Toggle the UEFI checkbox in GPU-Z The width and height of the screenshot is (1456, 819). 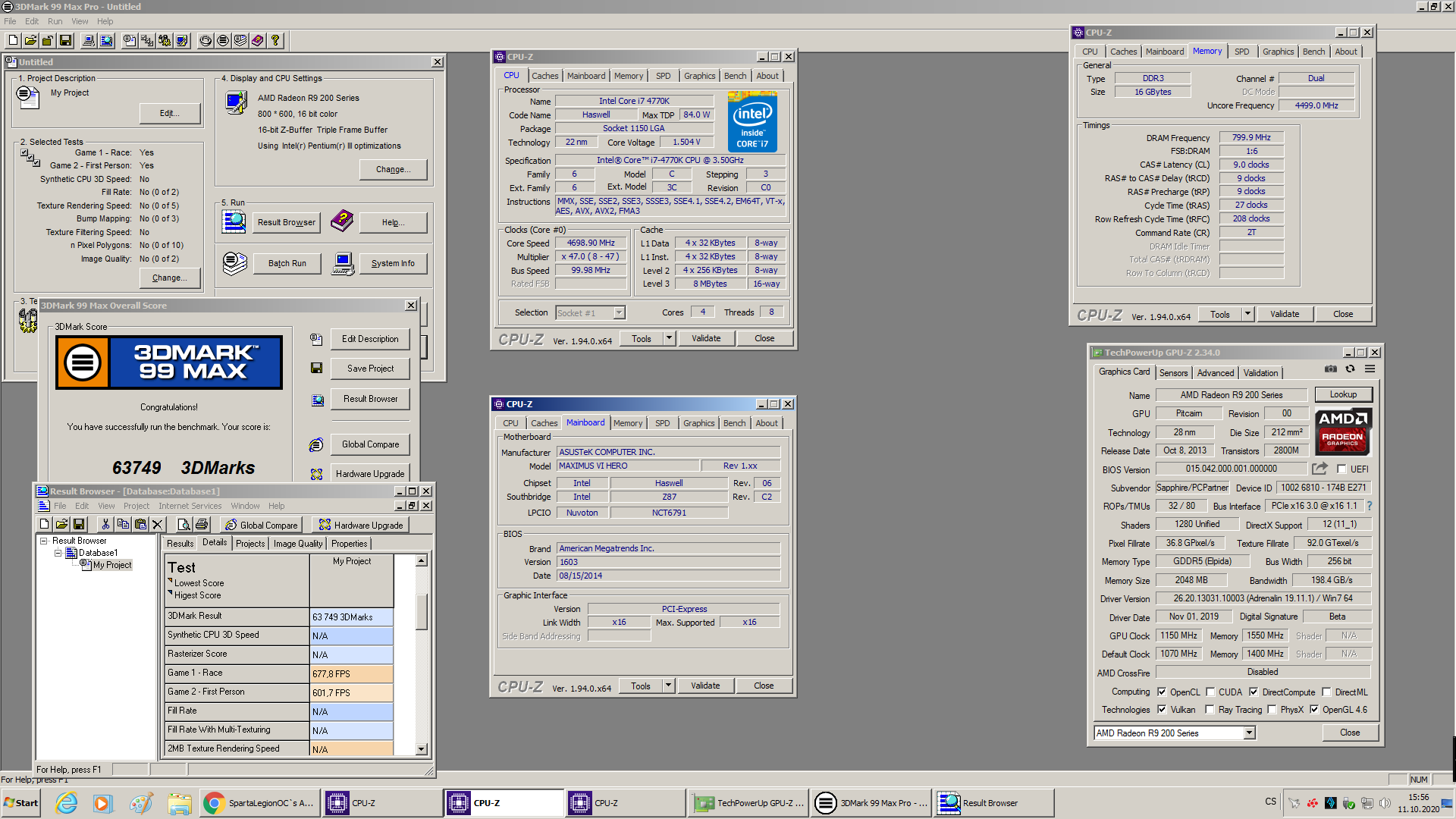coord(1341,469)
